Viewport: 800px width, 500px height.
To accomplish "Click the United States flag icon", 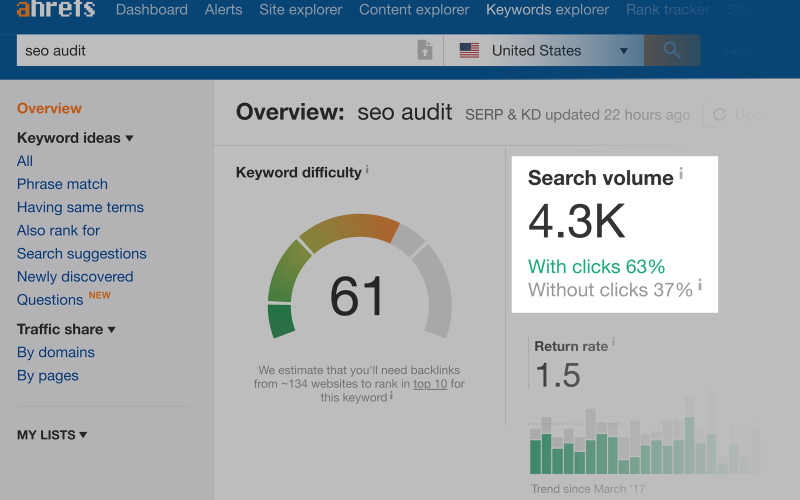I will (469, 50).
